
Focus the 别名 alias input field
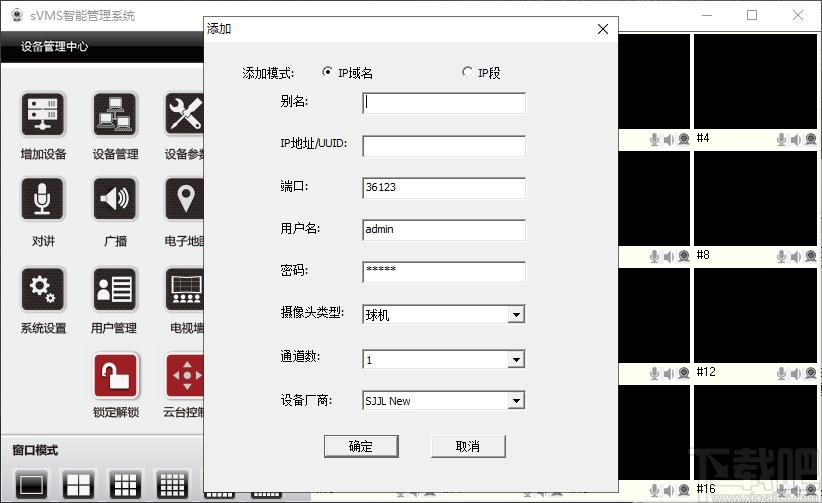(x=444, y=103)
